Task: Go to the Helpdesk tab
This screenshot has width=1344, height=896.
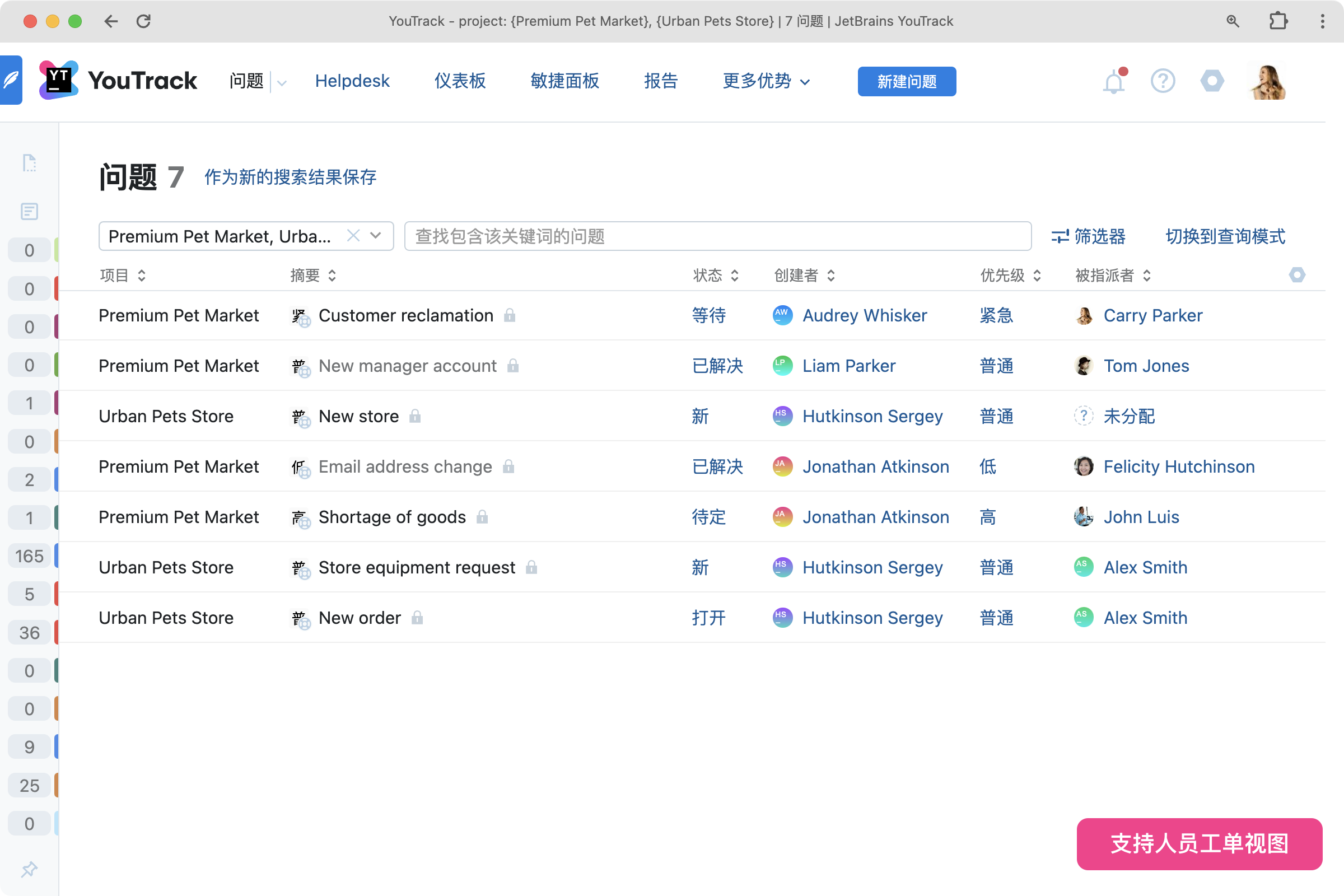Action: pyautogui.click(x=352, y=81)
